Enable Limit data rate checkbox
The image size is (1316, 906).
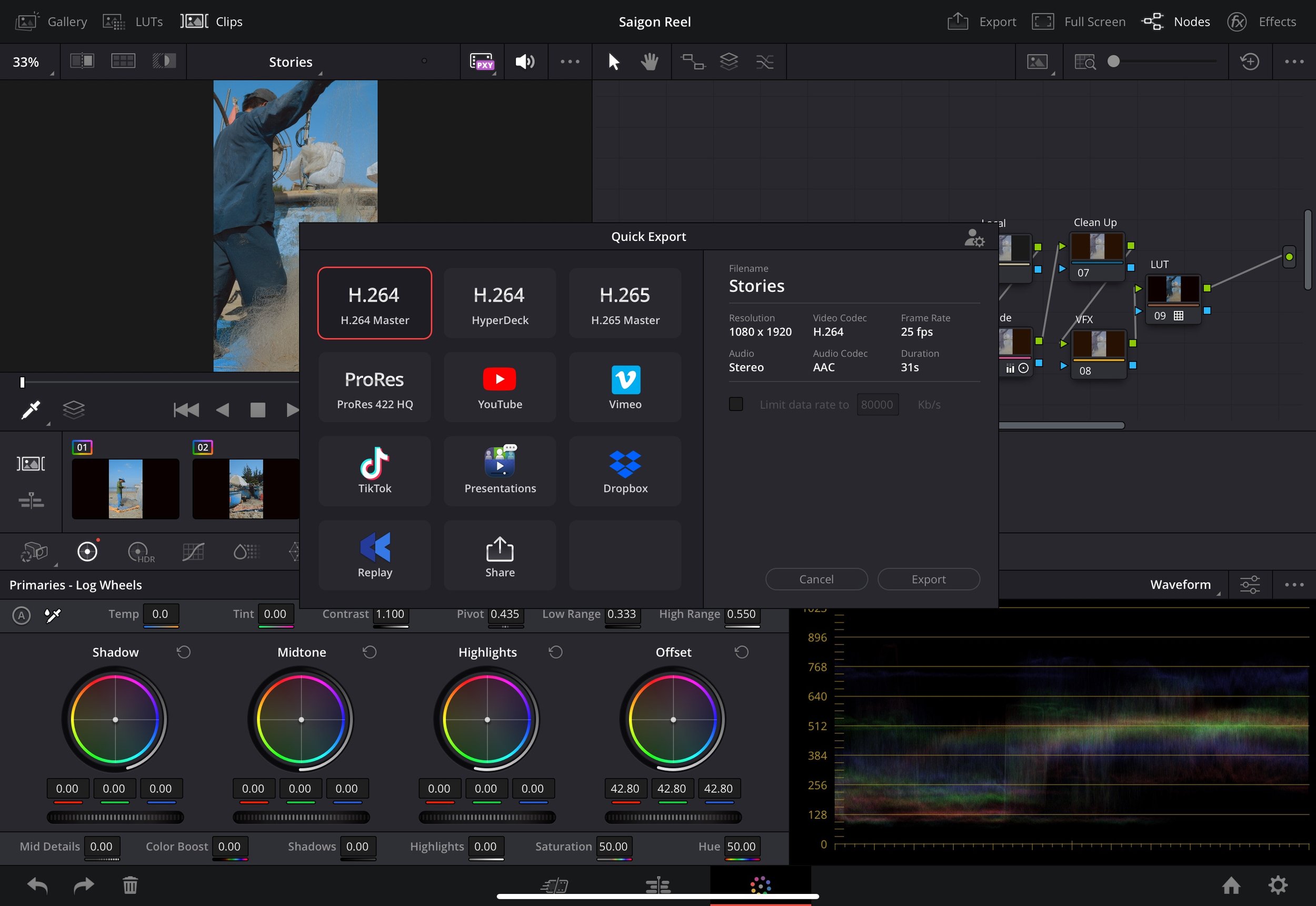click(735, 404)
